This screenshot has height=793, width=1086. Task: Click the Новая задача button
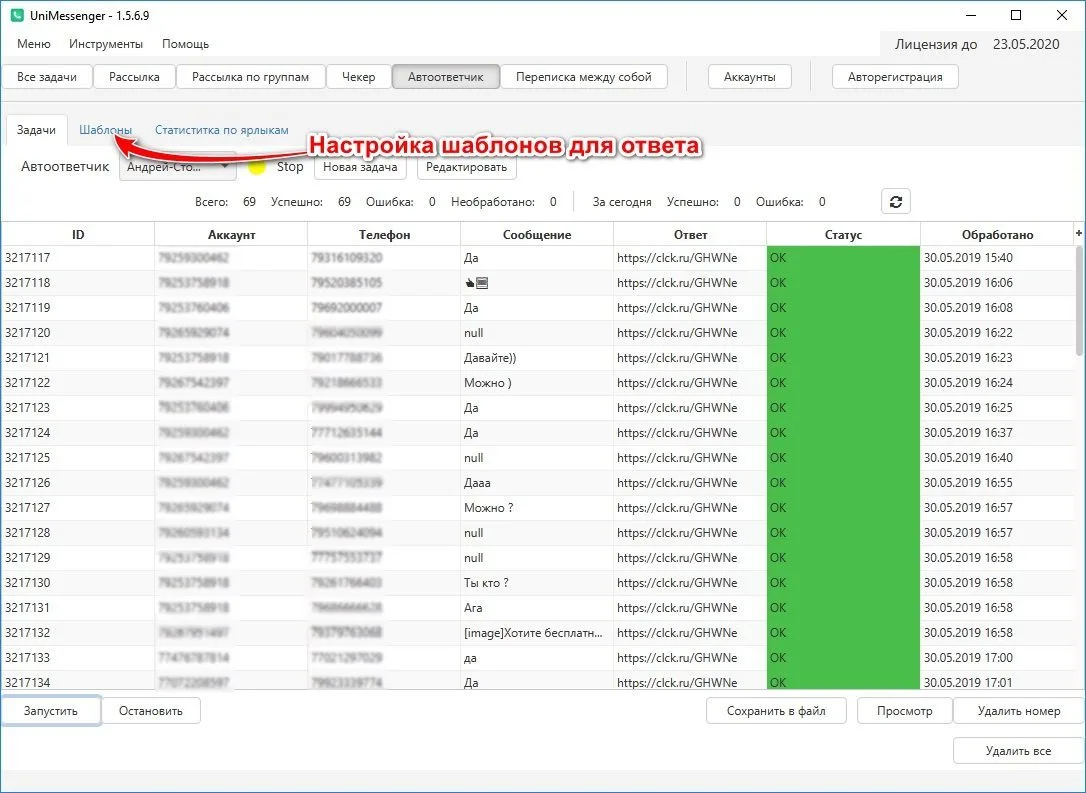360,167
